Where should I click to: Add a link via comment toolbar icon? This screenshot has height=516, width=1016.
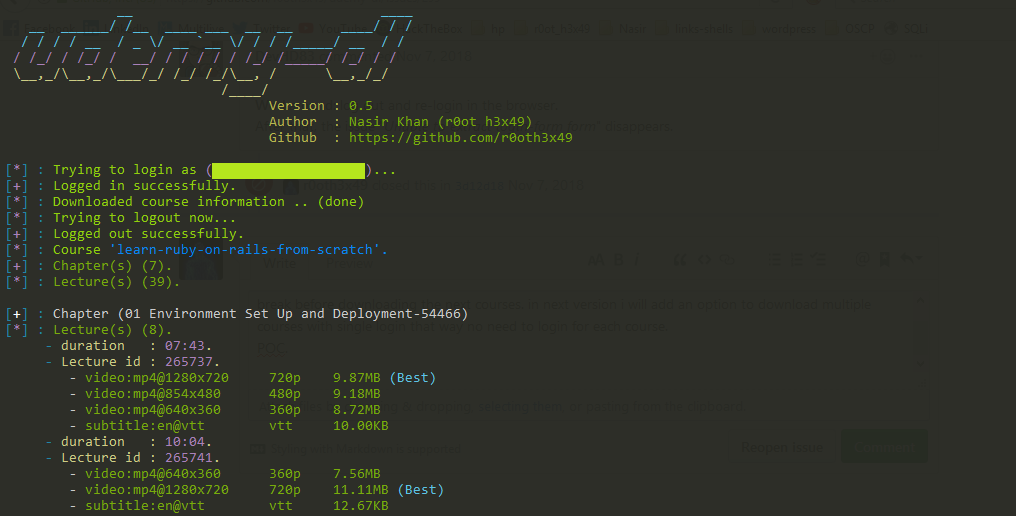(x=728, y=260)
